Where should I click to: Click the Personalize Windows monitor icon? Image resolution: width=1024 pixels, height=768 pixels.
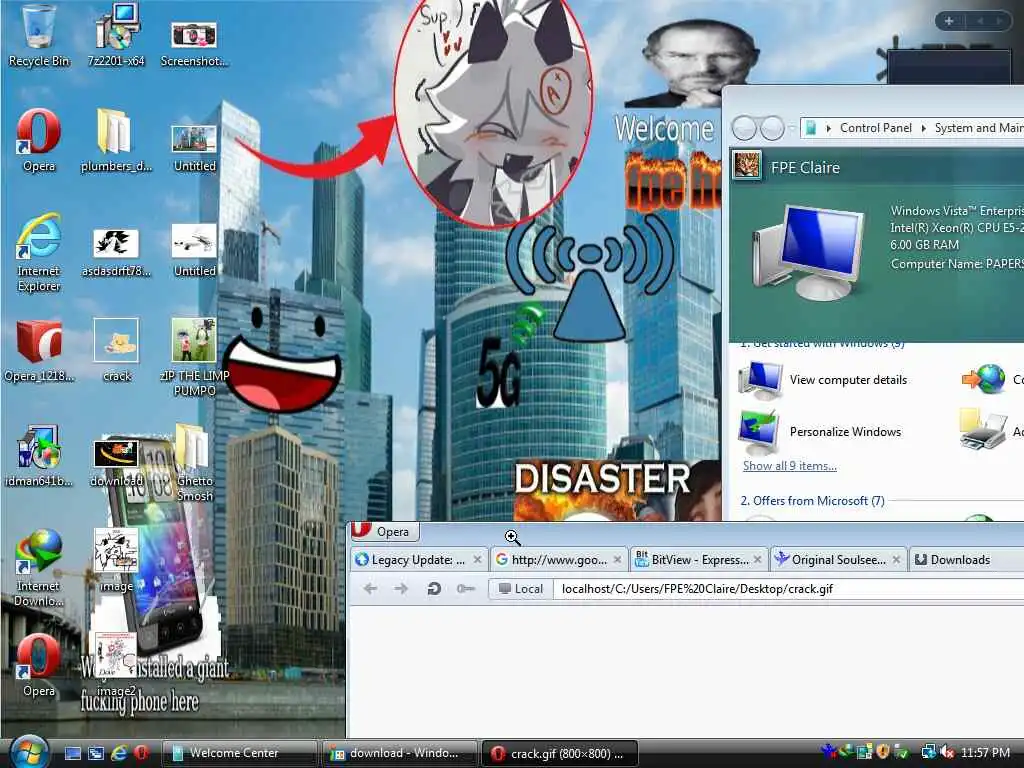click(758, 432)
